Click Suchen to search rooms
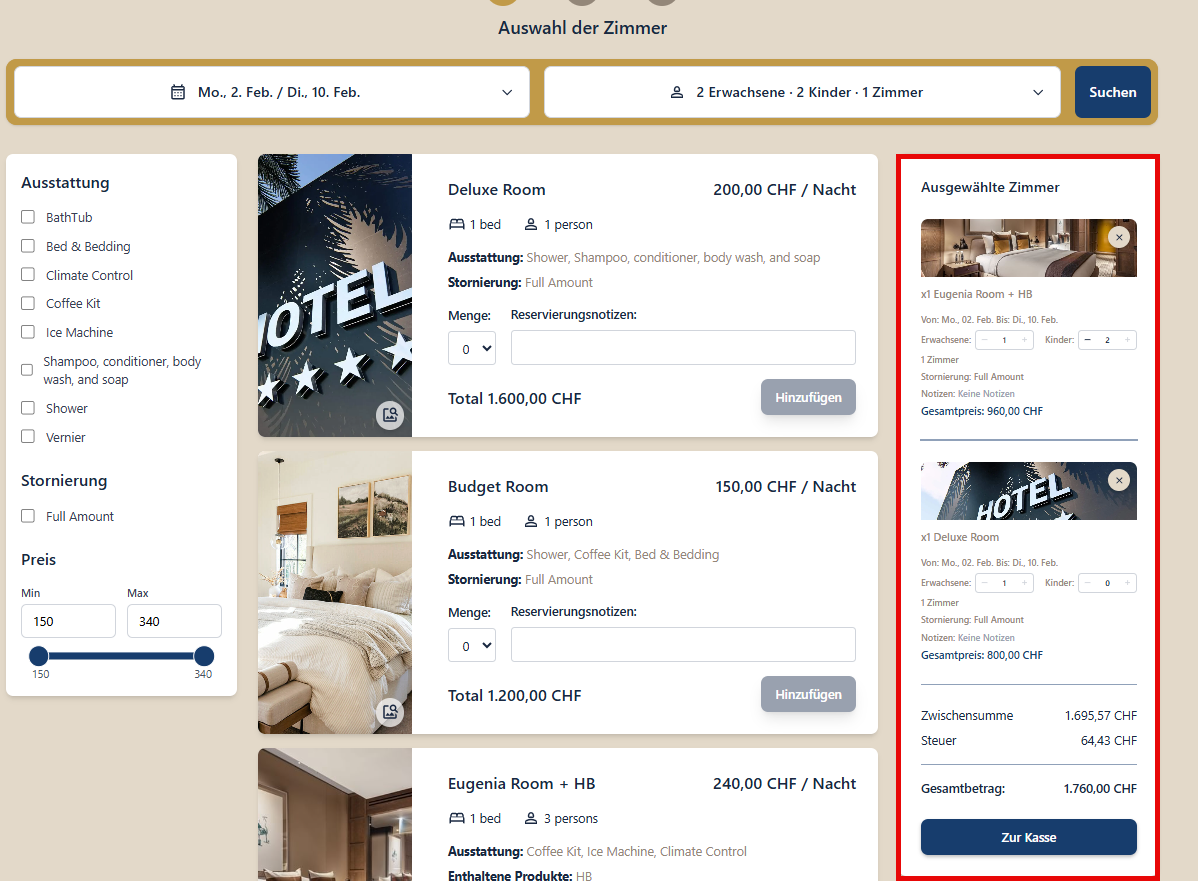The height and width of the screenshot is (881, 1198). pos(1112,92)
